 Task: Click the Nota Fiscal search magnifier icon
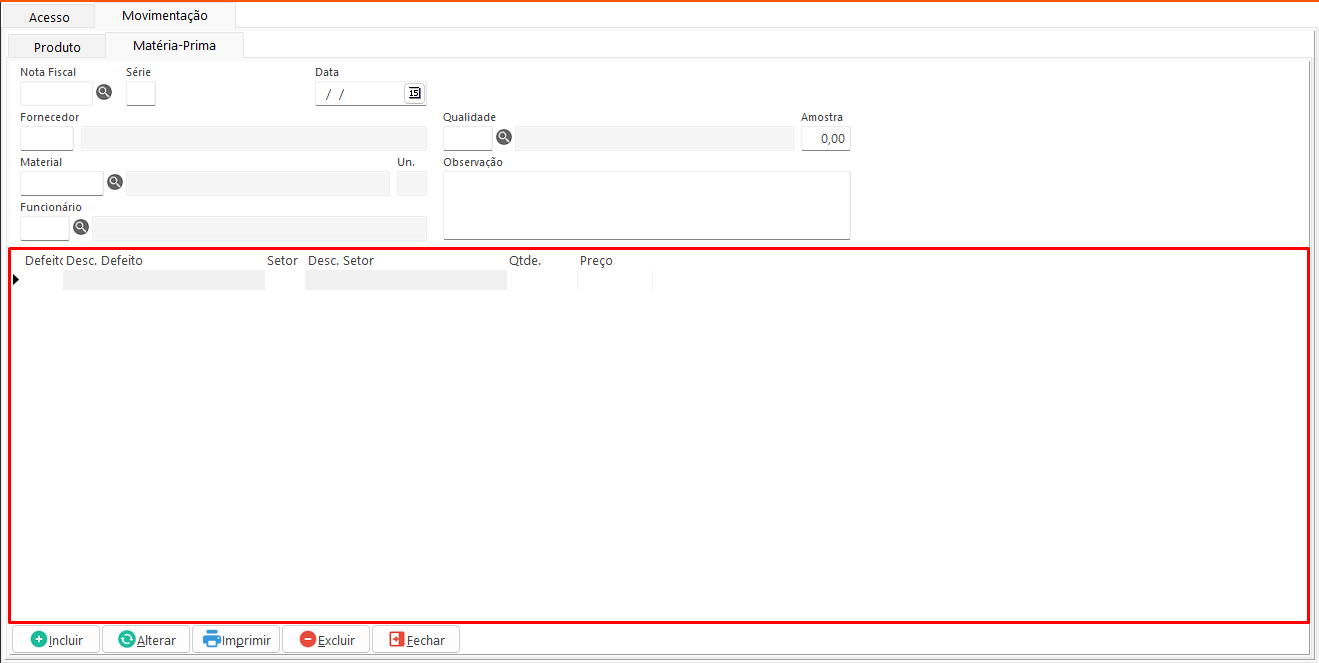click(x=104, y=93)
